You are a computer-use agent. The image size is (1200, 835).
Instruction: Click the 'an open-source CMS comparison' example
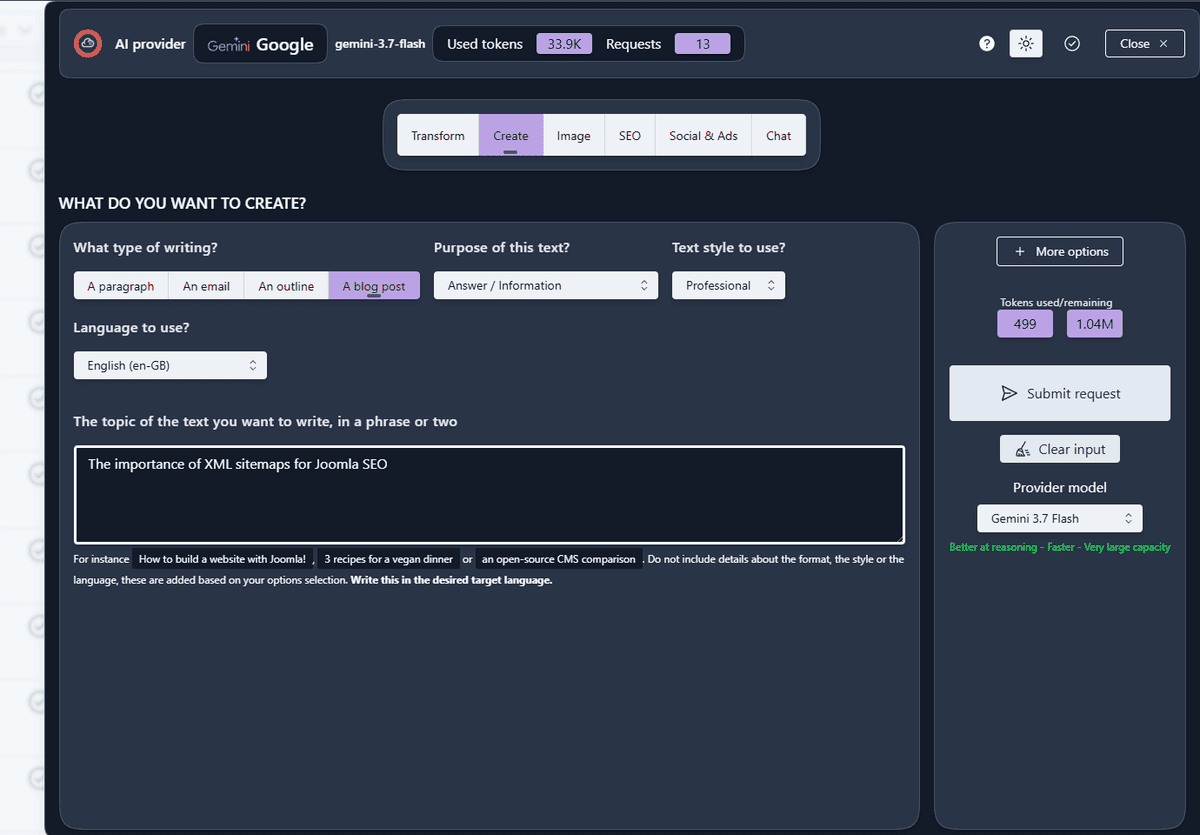559,560
